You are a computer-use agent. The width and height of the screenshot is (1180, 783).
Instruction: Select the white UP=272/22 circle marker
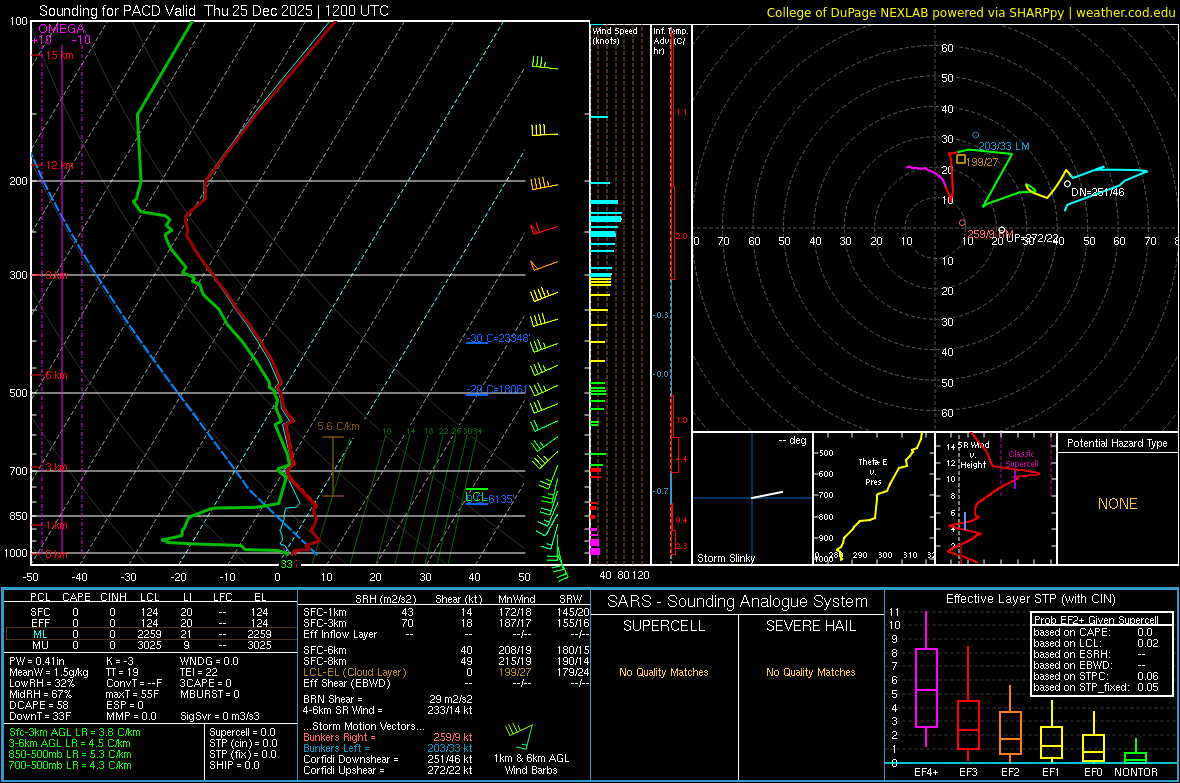pyautogui.click(x=1001, y=230)
